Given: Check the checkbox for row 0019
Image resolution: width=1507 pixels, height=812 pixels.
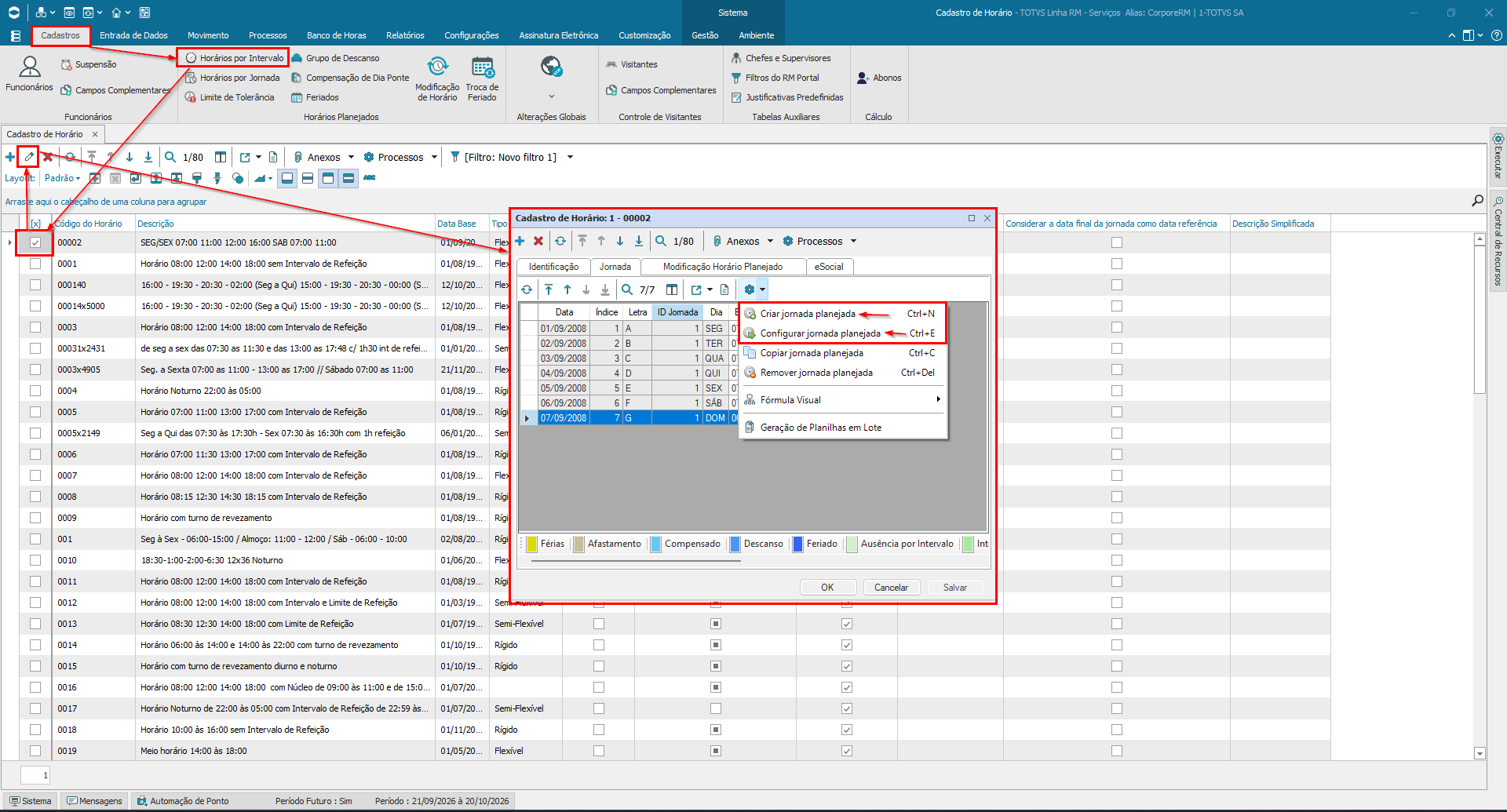Looking at the screenshot, I should [x=35, y=751].
